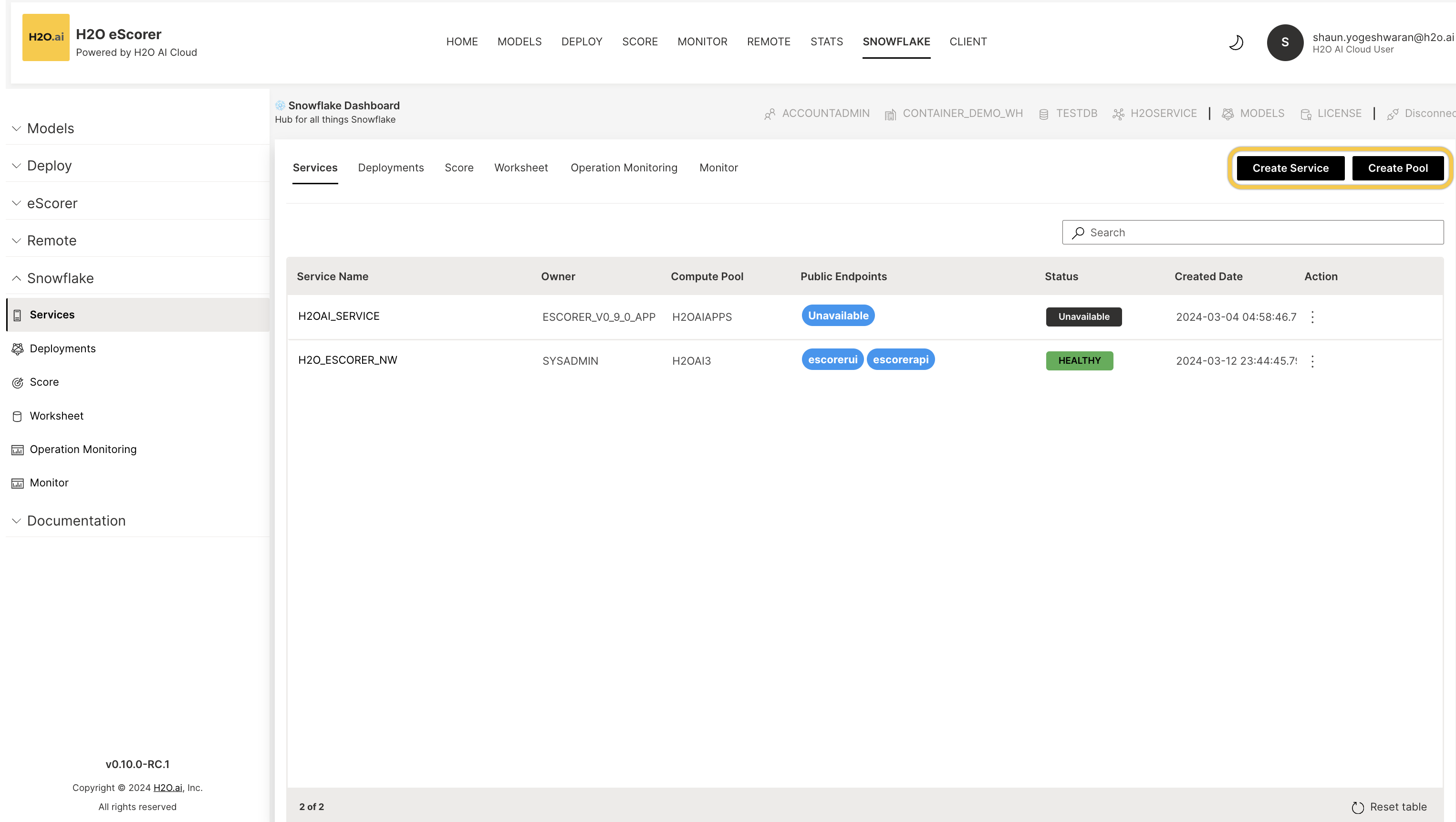Open the action menu for H2O_ESCORER_NW
1456x822 pixels.
(x=1312, y=361)
